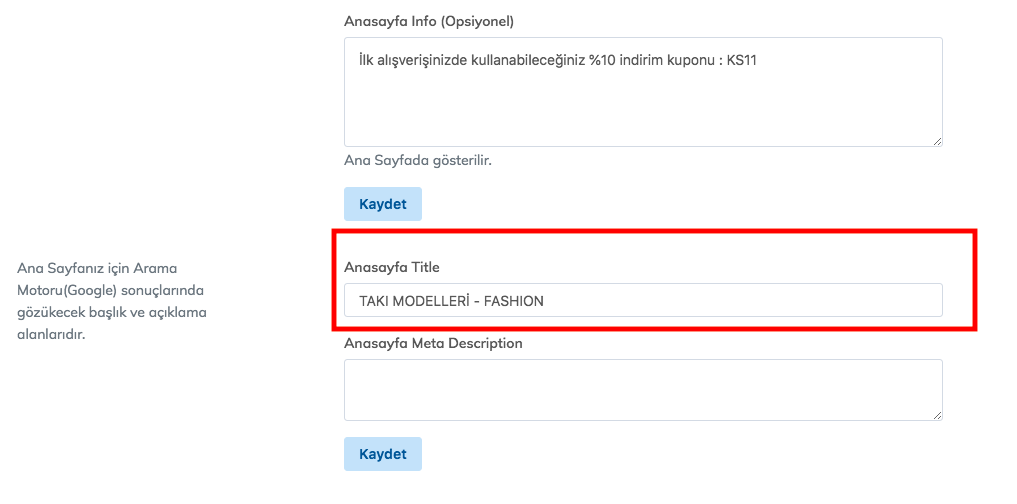Click "İlk" at the start of info text
This screenshot has height=504, width=1017.
point(368,61)
